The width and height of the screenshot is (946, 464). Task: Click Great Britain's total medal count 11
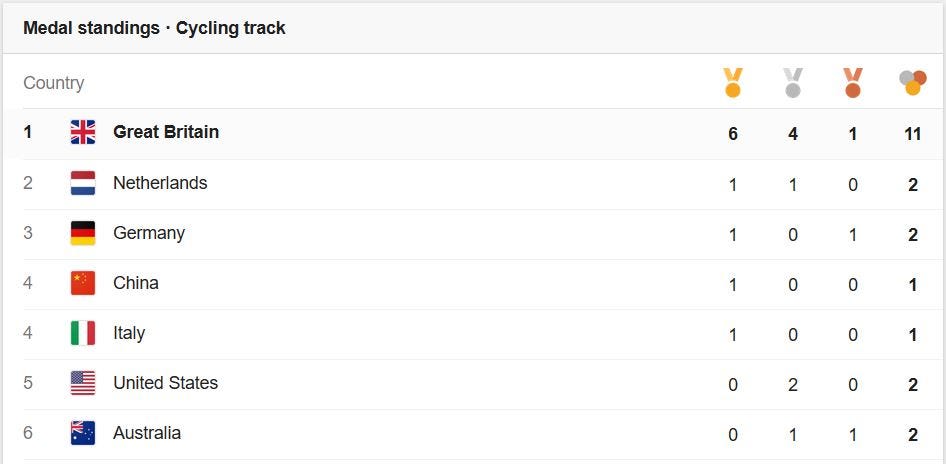tap(912, 133)
